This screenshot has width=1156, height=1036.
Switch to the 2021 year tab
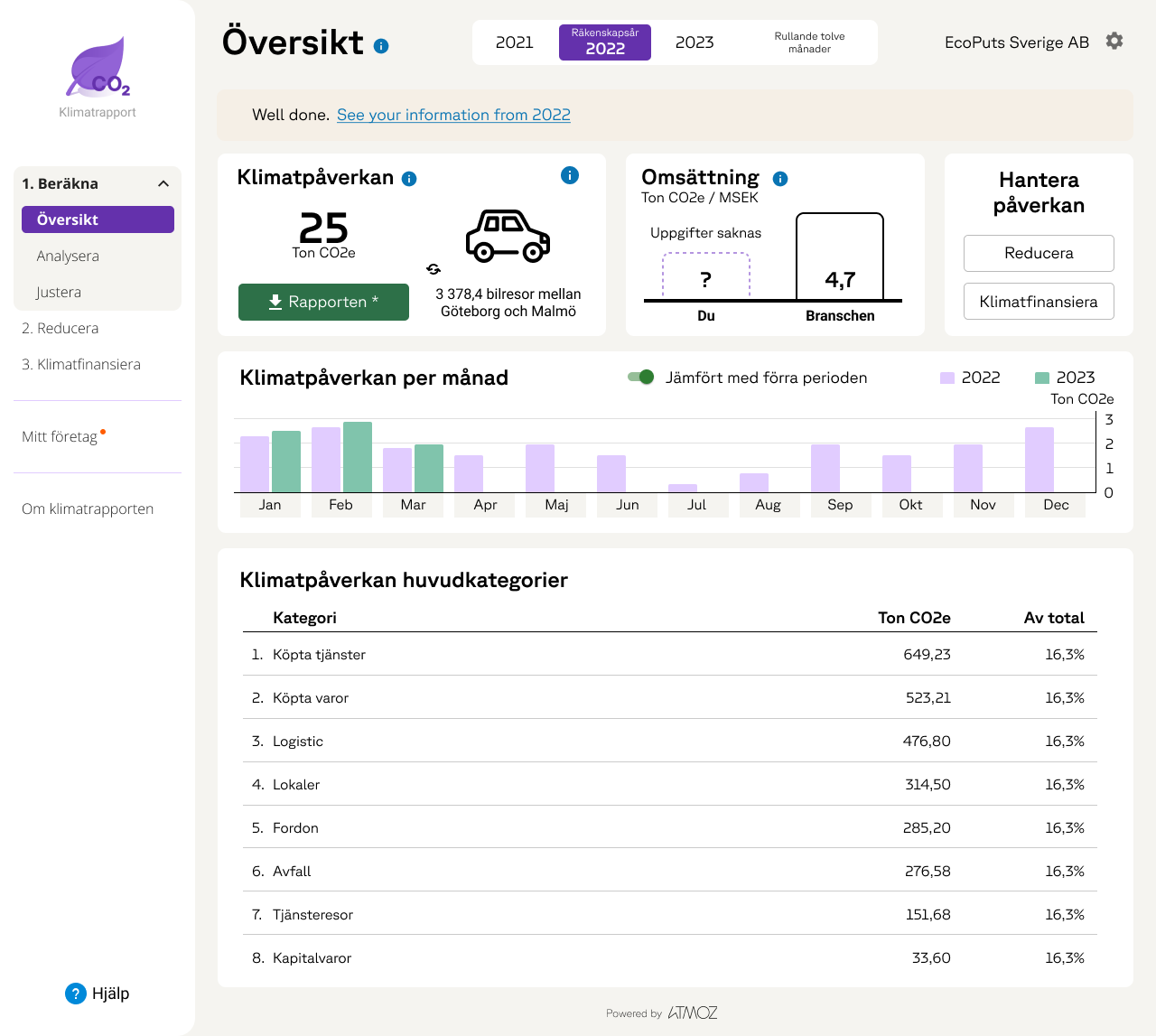pyautogui.click(x=515, y=42)
